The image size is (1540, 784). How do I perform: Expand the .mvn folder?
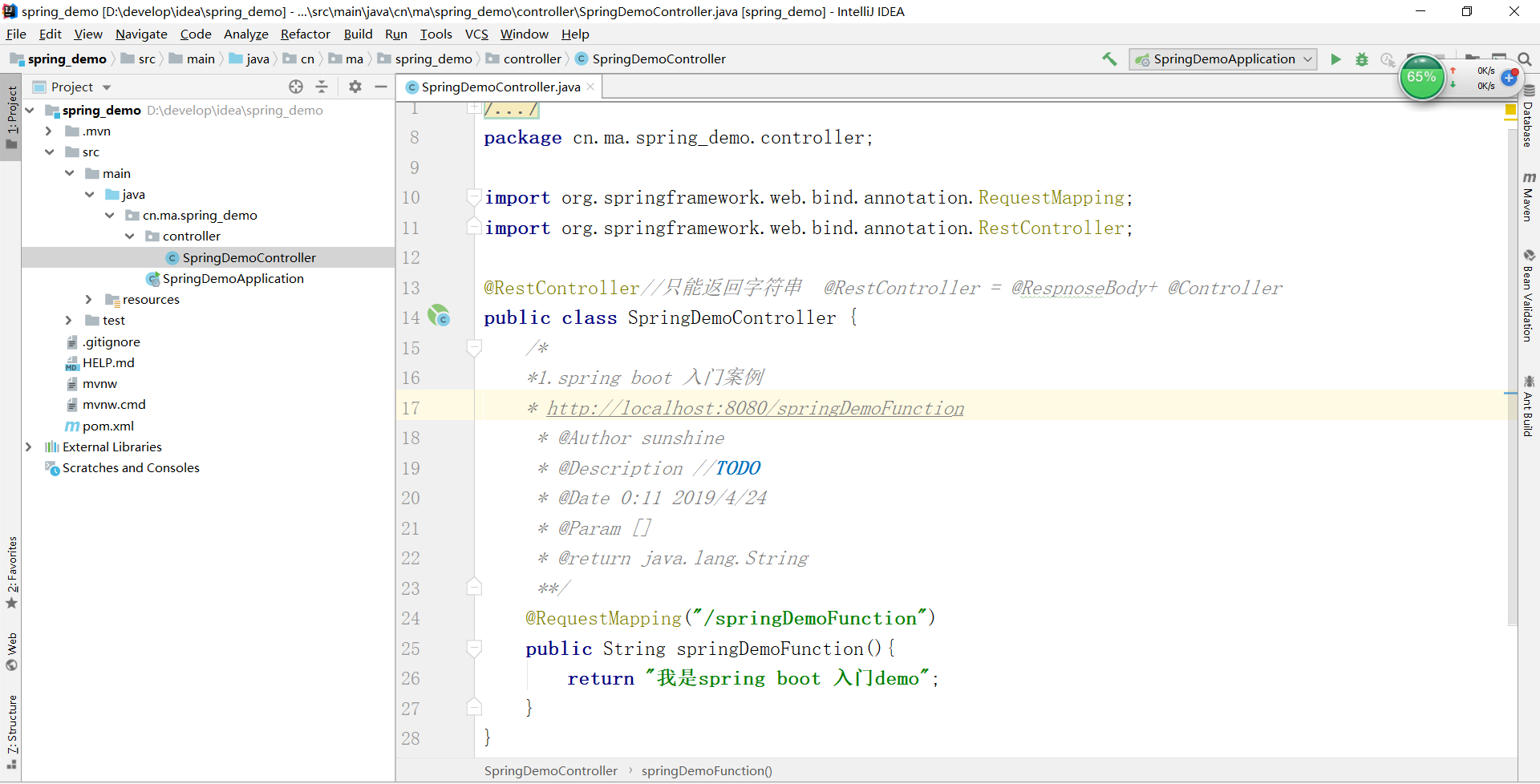point(49,131)
